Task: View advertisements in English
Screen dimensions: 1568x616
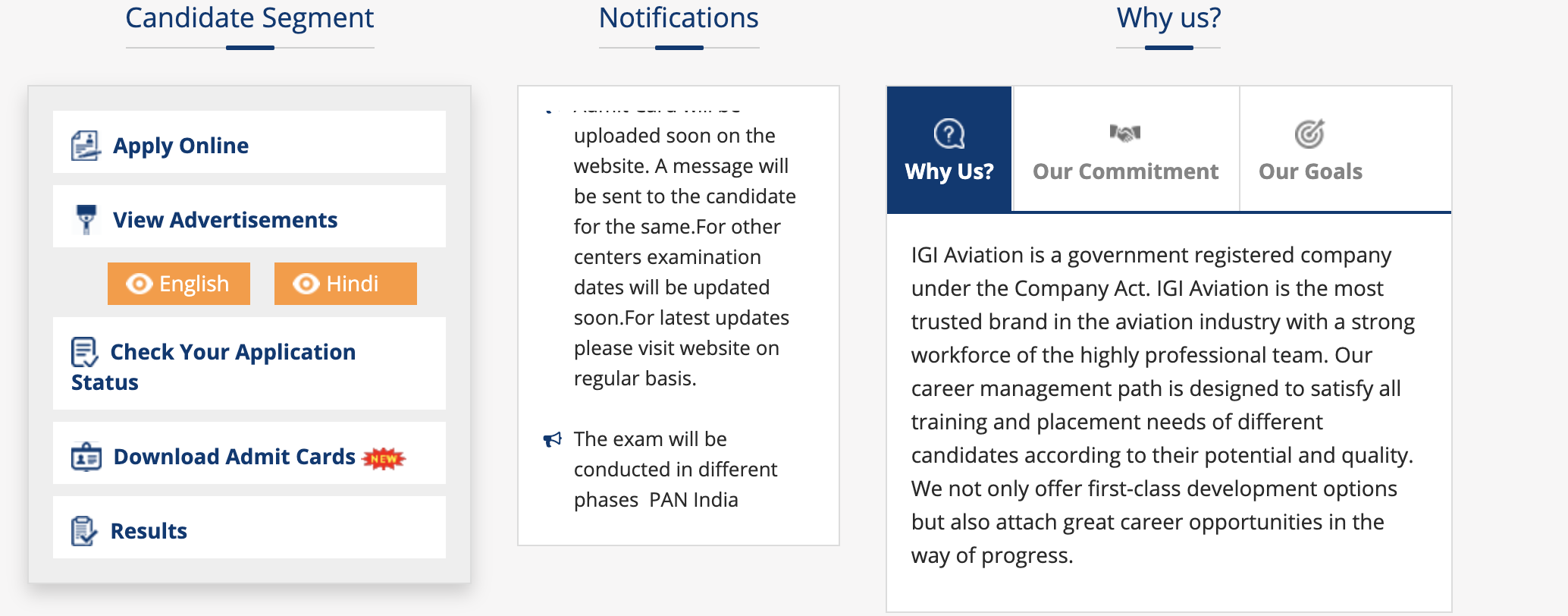Action: tap(179, 284)
